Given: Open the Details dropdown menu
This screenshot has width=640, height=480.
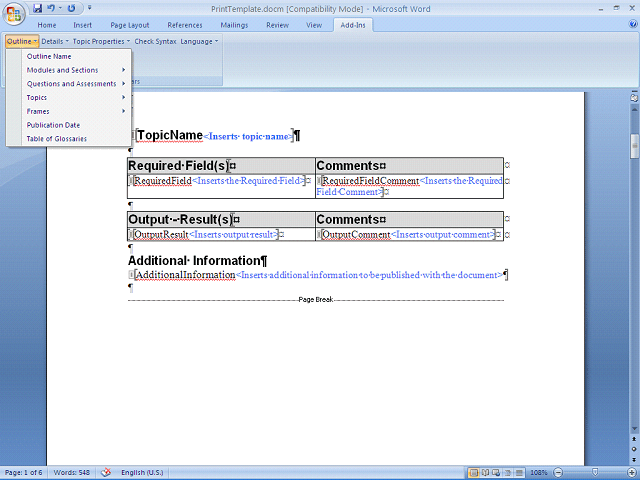Looking at the screenshot, I should point(55,41).
